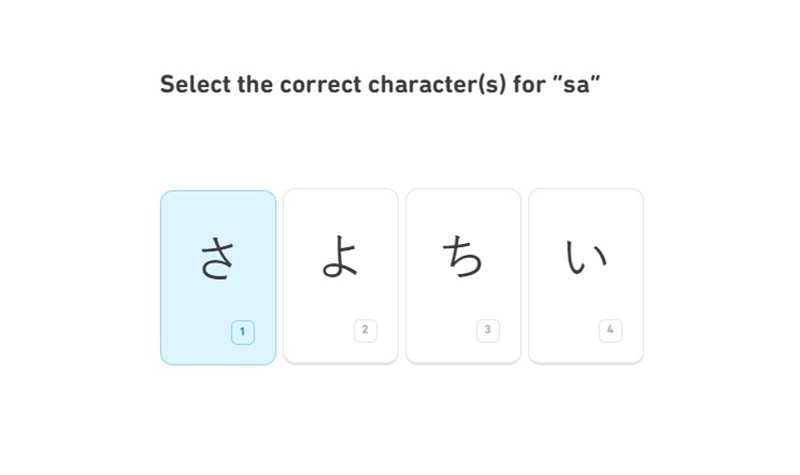Screen dimensions: 800x475
Task: Click the quoted "sa" in the prompt
Action: 576,84
